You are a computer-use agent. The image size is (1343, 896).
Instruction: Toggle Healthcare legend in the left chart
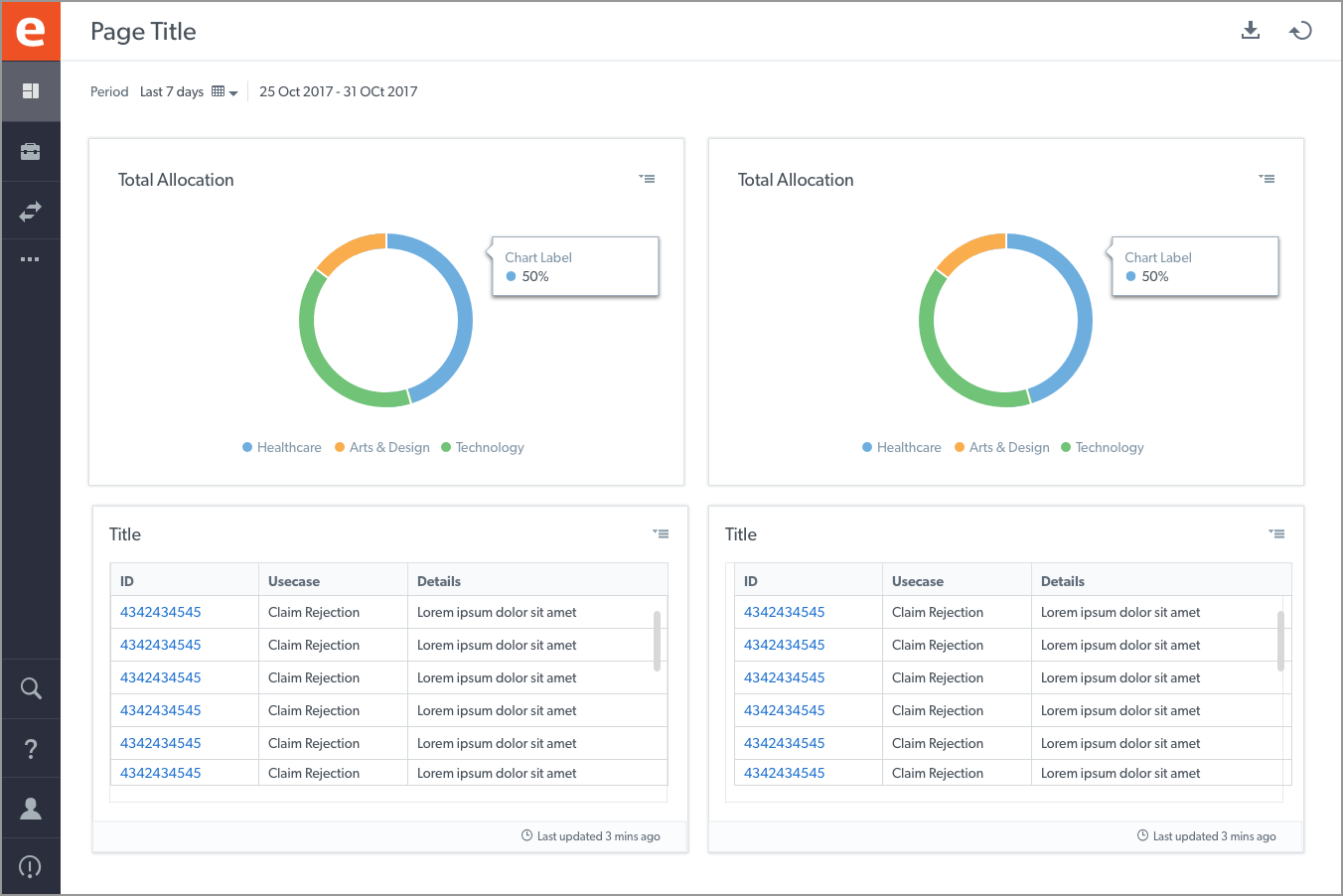[x=282, y=447]
